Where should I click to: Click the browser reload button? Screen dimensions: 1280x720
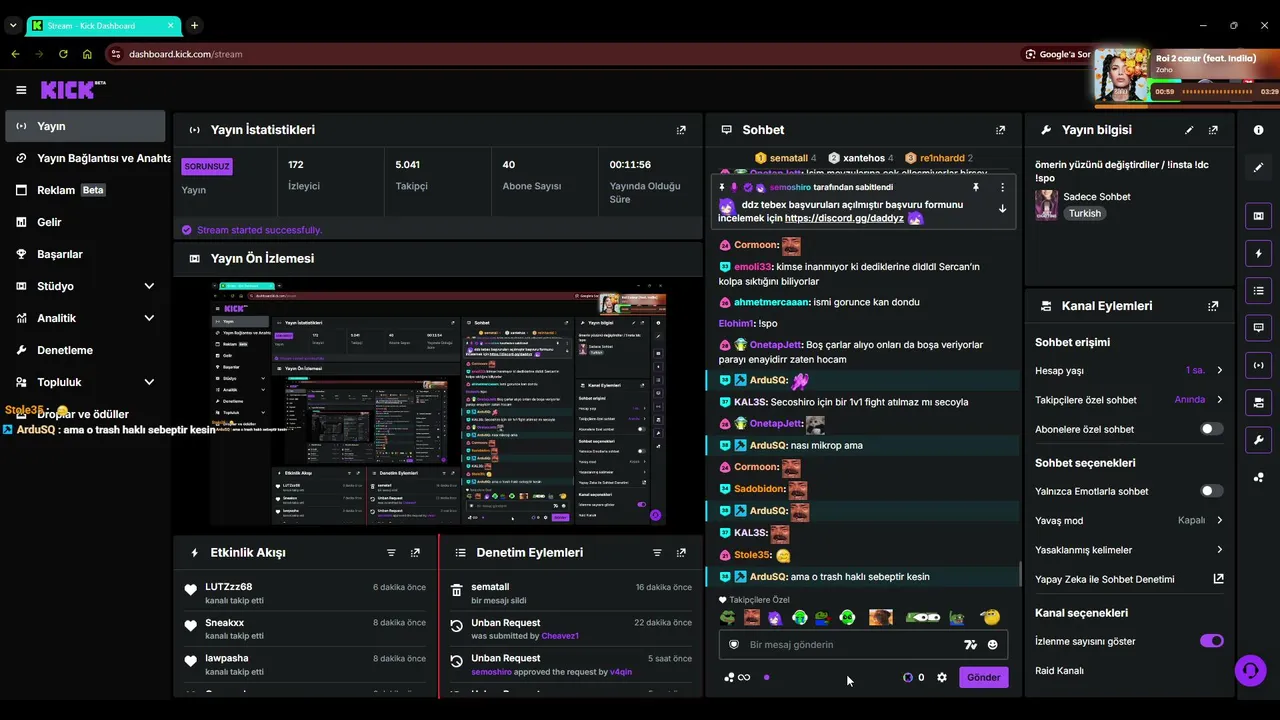click(63, 54)
